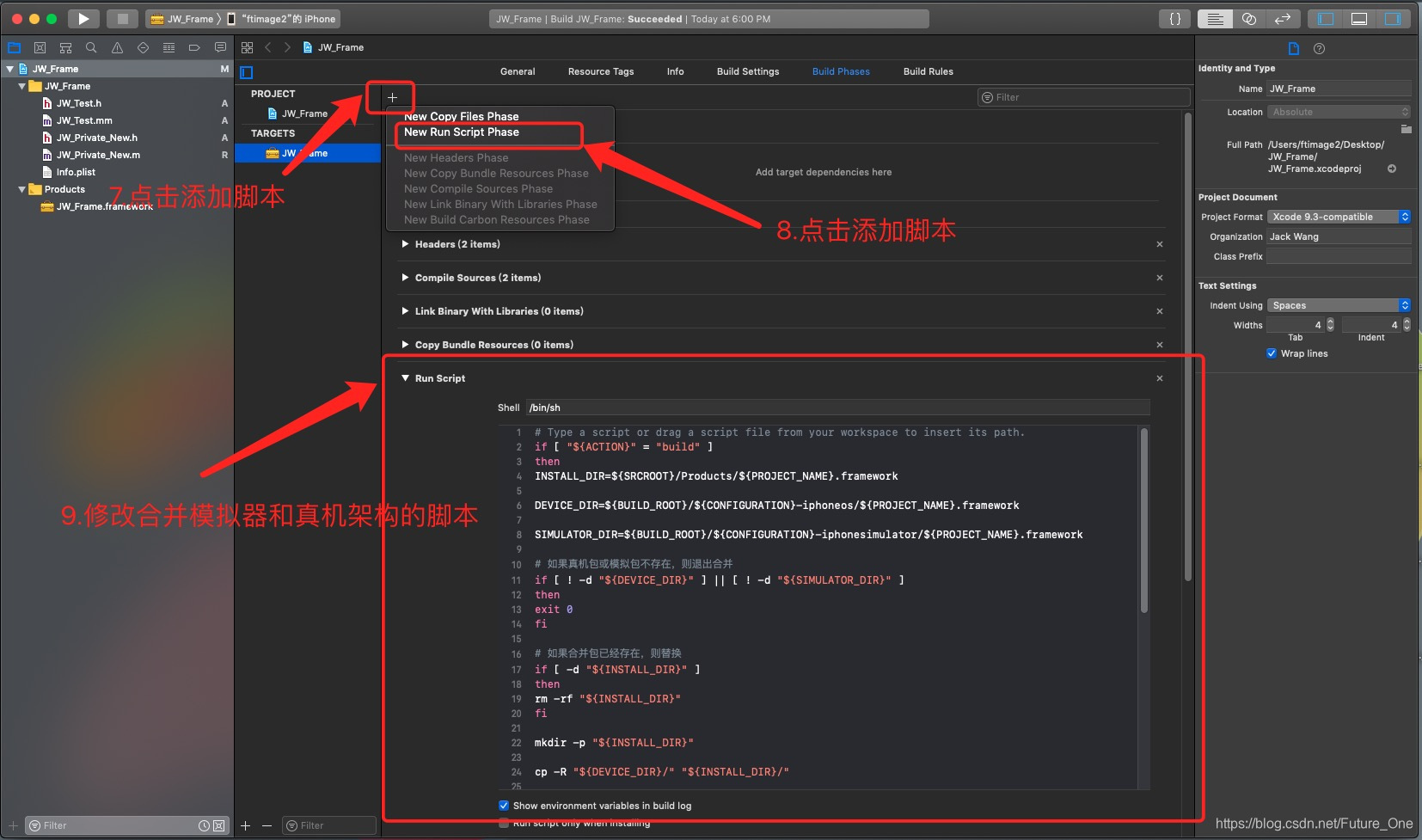This screenshot has width=1422, height=840.
Task: Toggle the right Inspectors panel
Action: coord(1393,18)
